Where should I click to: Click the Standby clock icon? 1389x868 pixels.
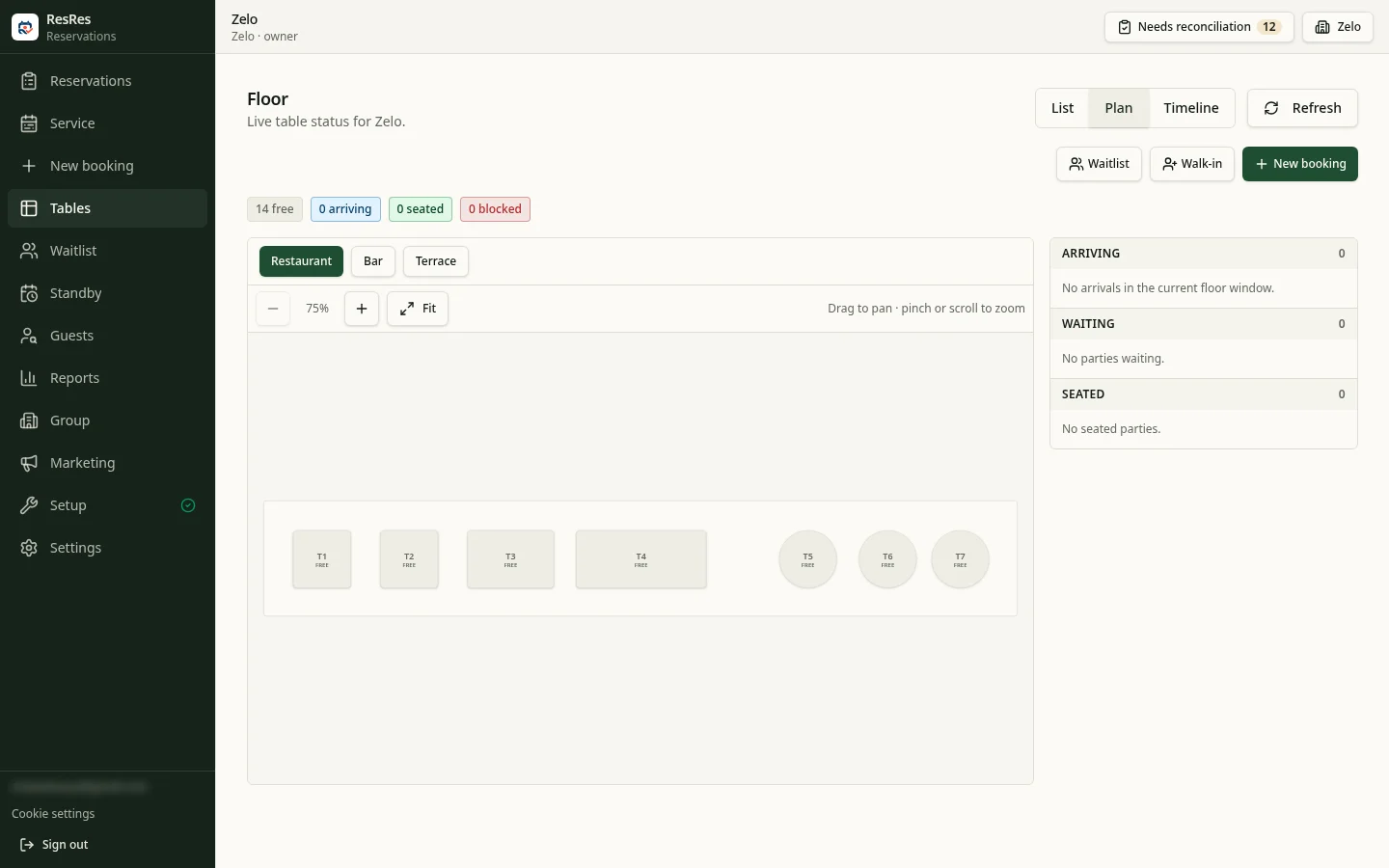coord(29,293)
